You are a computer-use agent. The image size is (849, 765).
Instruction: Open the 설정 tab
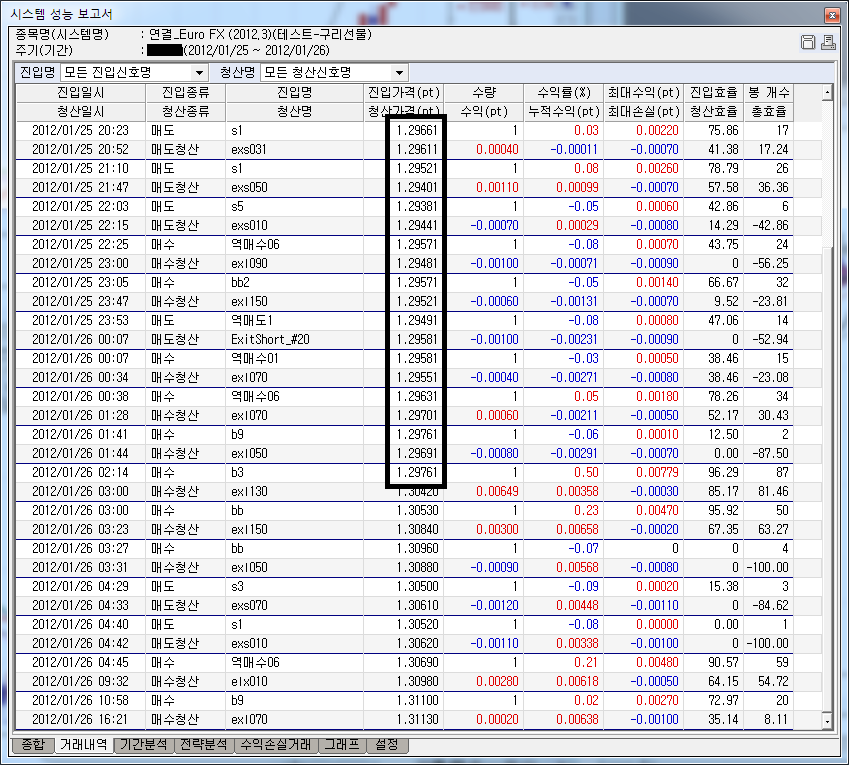386,745
